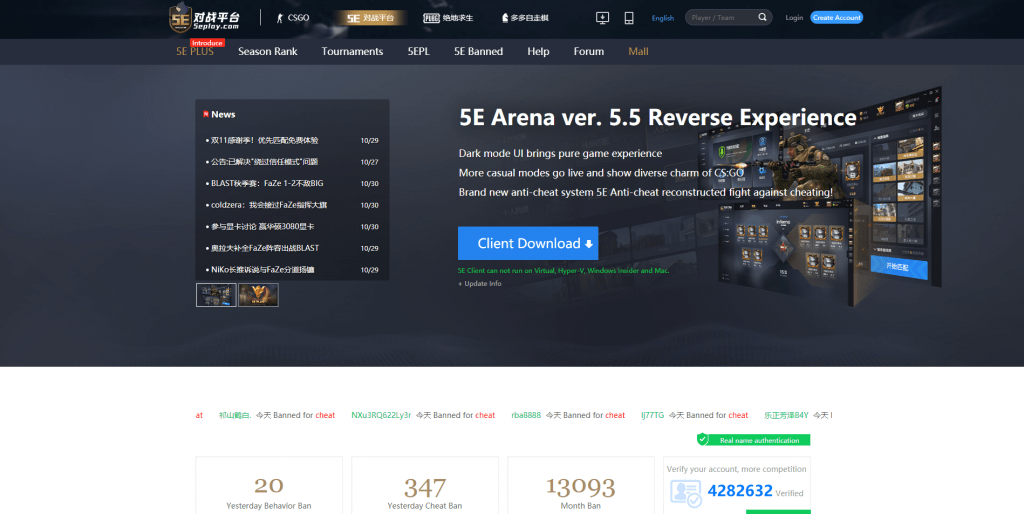Screen dimensions: 1024x514
Task: Switch language using English link
Action: (x=663, y=18)
